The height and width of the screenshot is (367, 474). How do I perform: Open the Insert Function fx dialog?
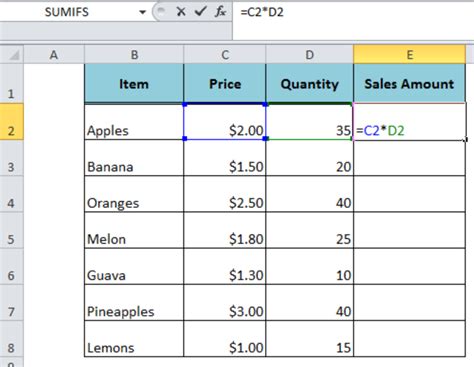pyautogui.click(x=220, y=12)
